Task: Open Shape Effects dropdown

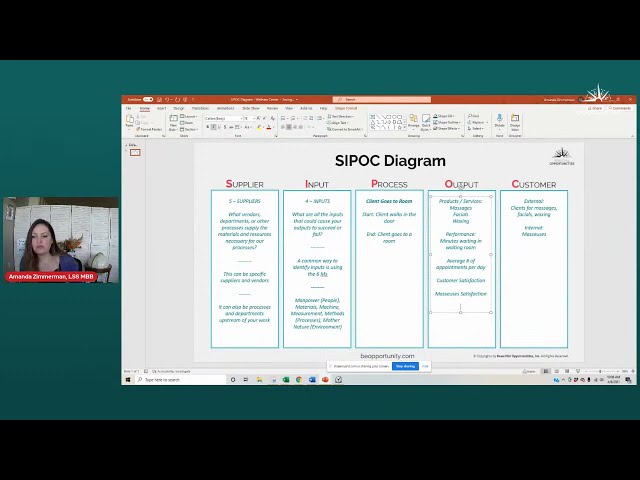Action: click(x=447, y=129)
